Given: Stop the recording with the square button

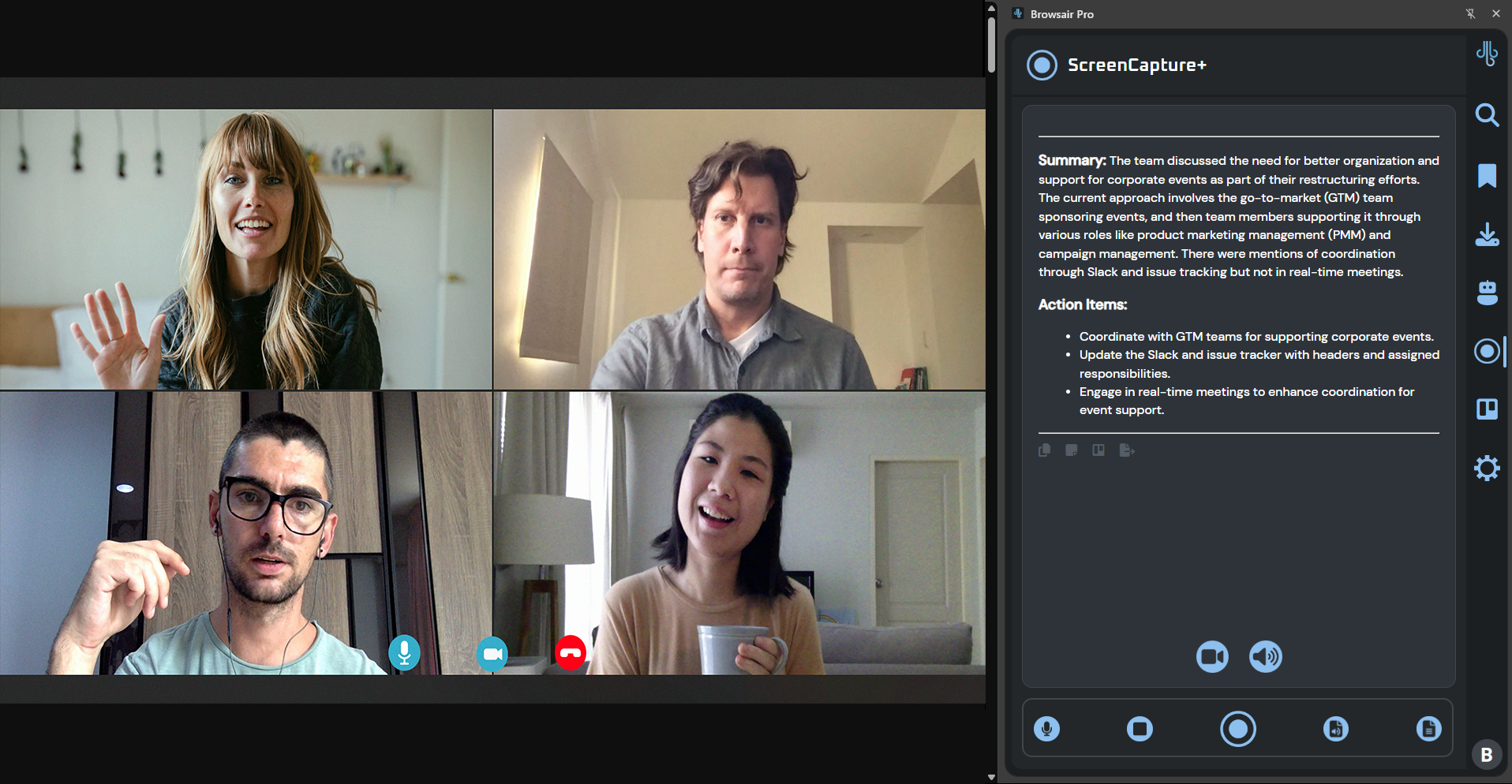Looking at the screenshot, I should 1140,729.
